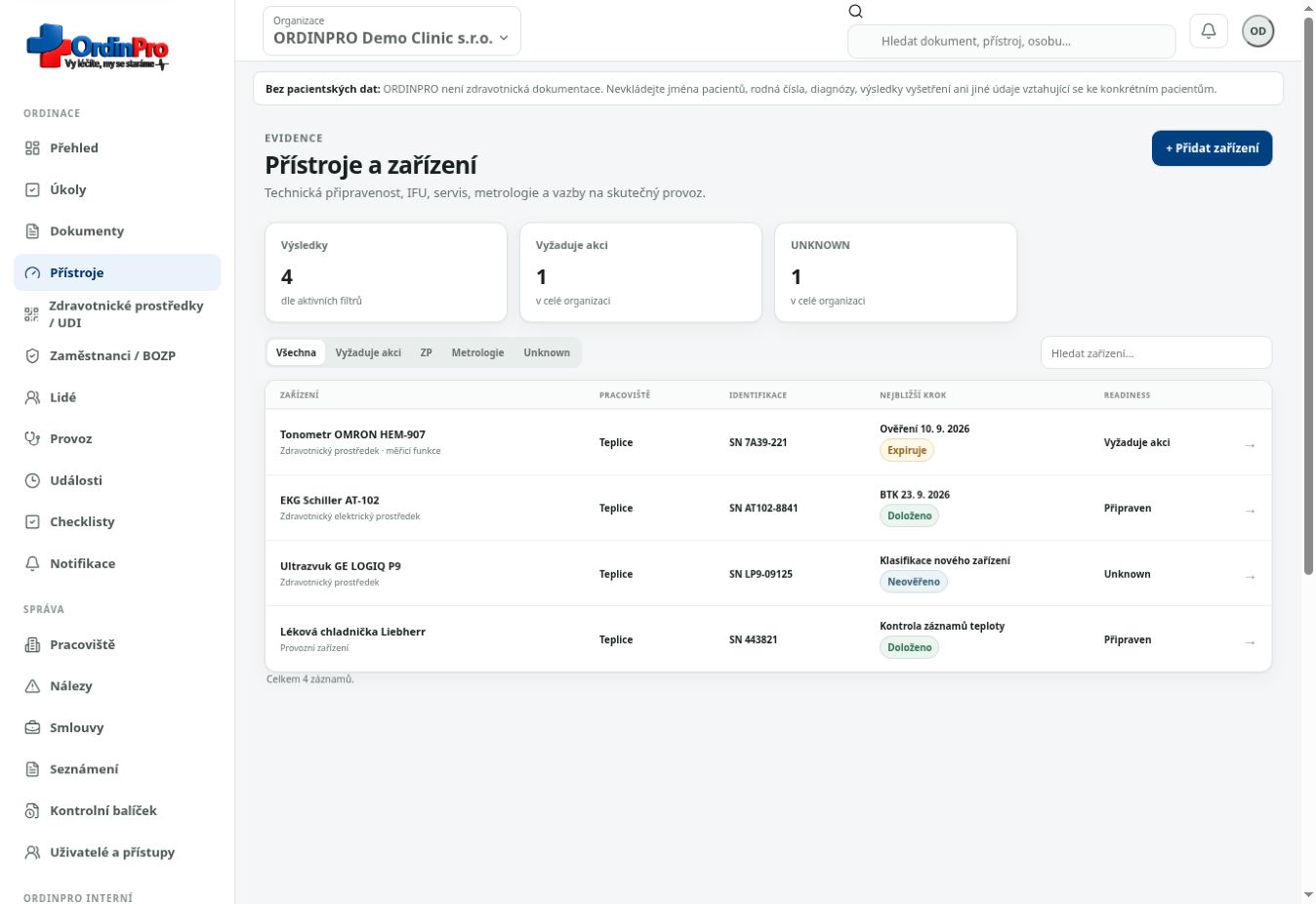Click the OrdinPro logo
Image resolution: width=1316 pixels, height=904 pixels.
coord(98,47)
